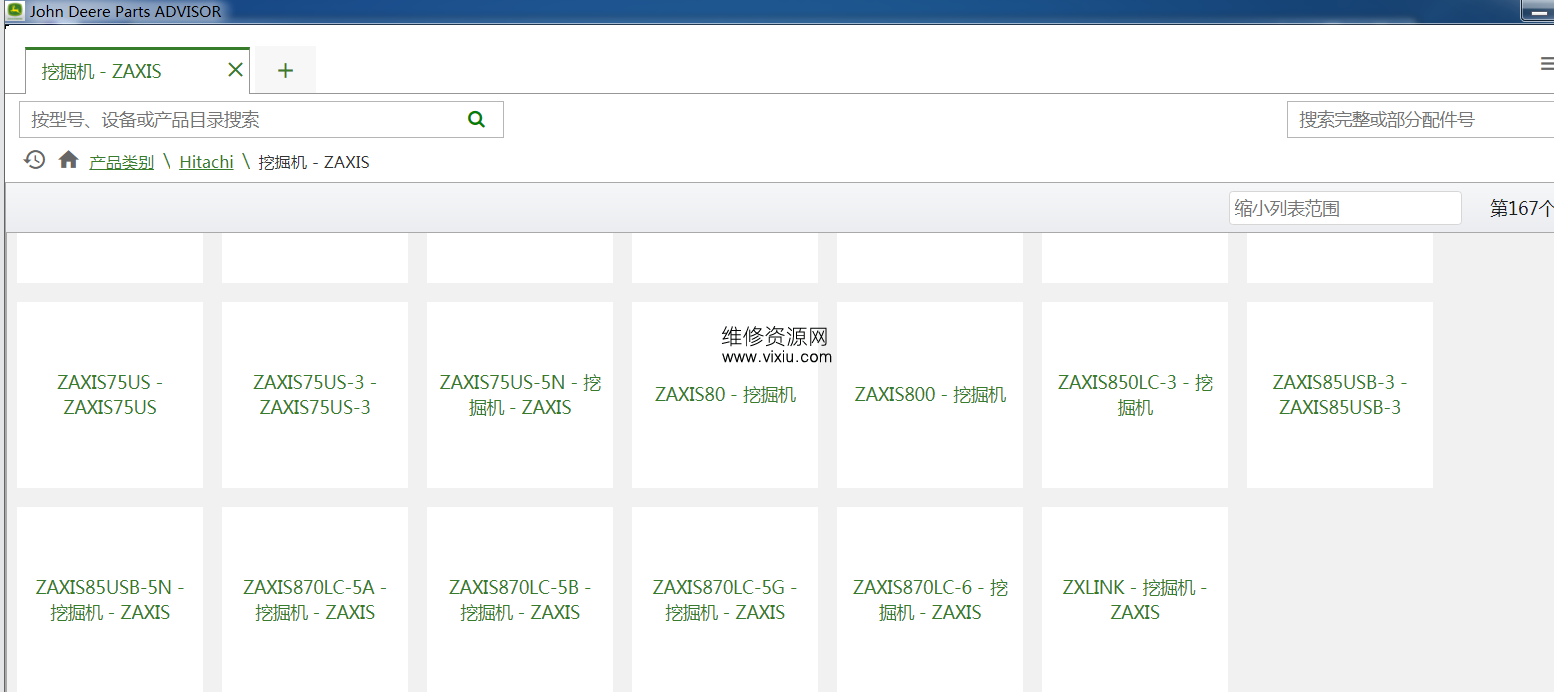Open the ZXLINK - 挖掘机 tile
This screenshot has height=692, width=1554.
1135,599
